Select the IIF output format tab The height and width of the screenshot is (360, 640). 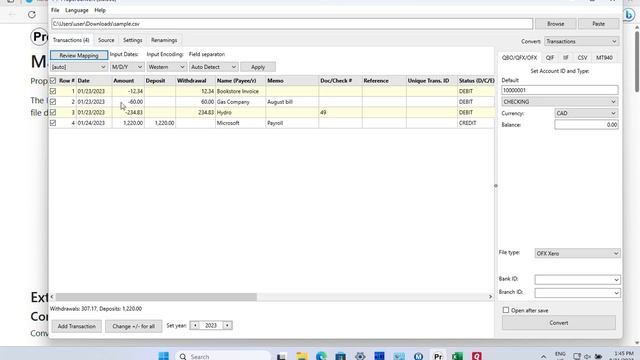pos(566,58)
